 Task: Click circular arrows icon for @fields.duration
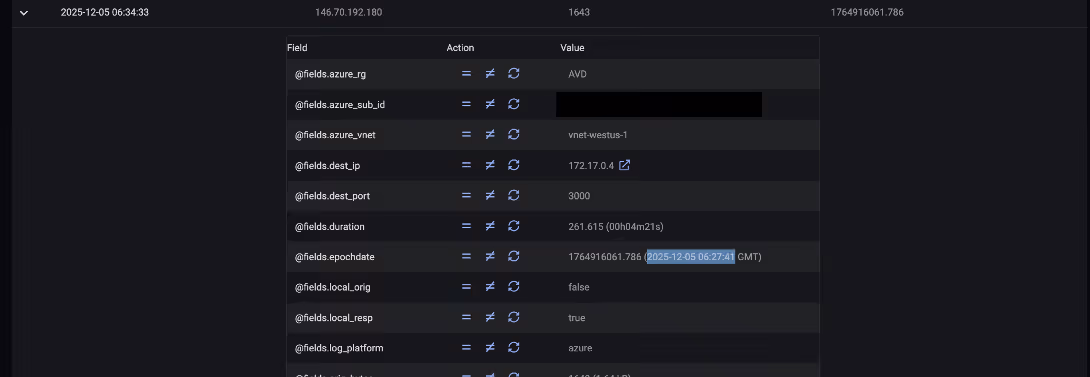coord(514,226)
